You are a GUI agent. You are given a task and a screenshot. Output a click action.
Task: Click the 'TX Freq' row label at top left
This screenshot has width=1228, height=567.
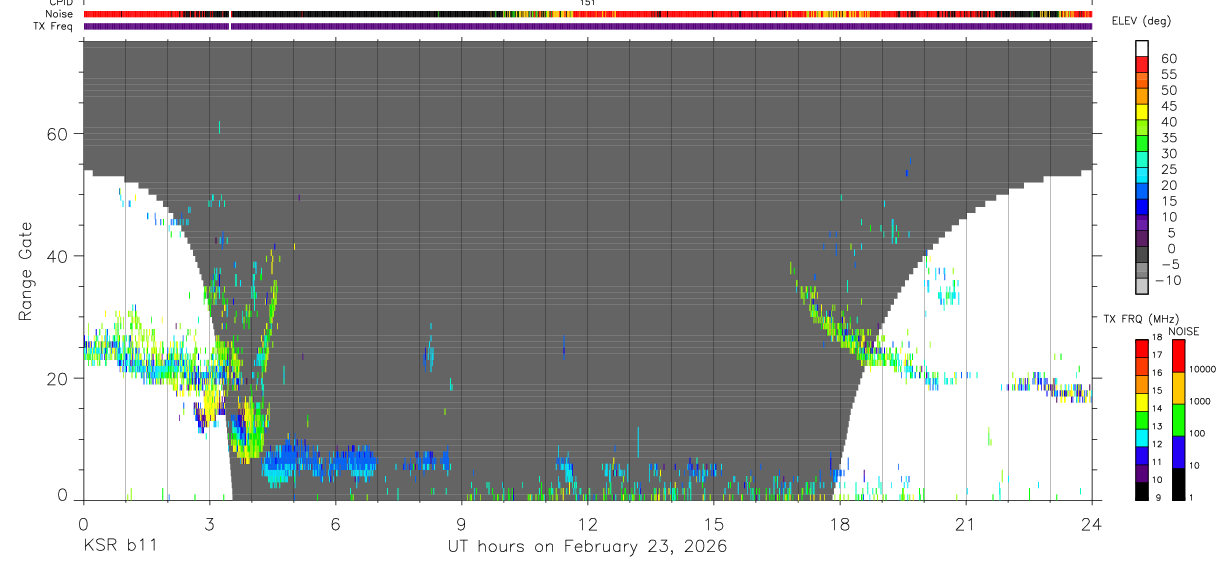click(x=55, y=25)
